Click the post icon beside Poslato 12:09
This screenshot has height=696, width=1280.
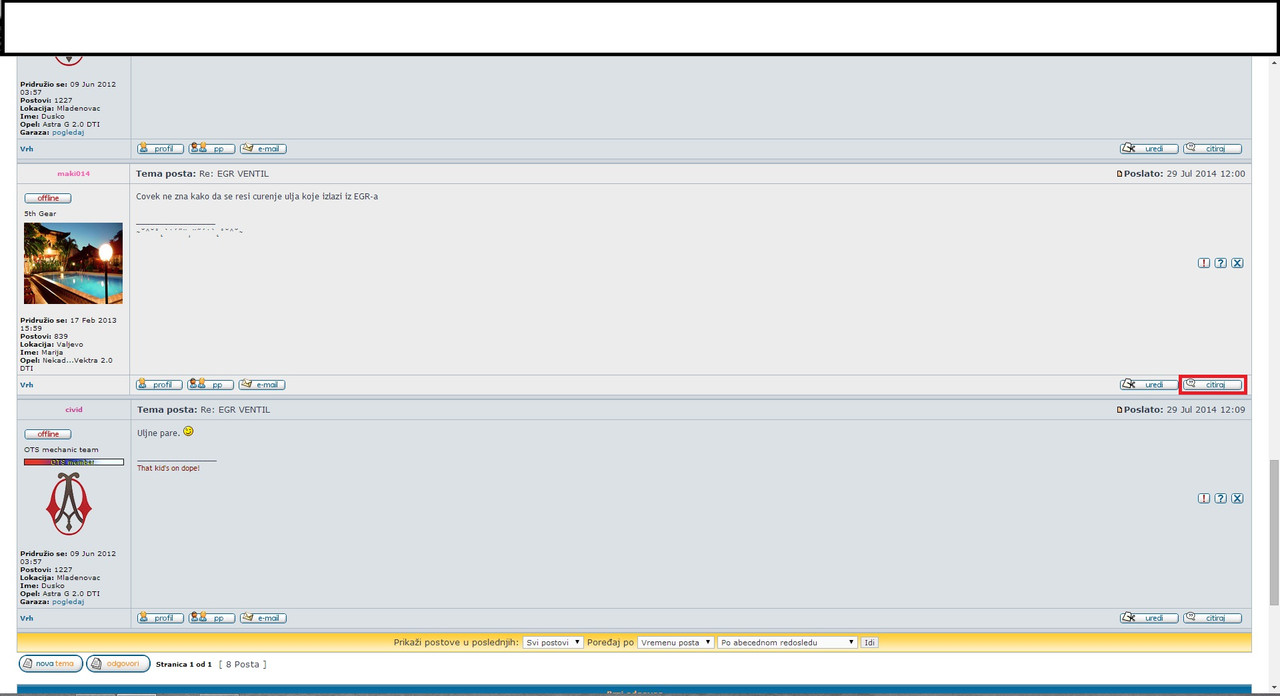coord(1119,410)
